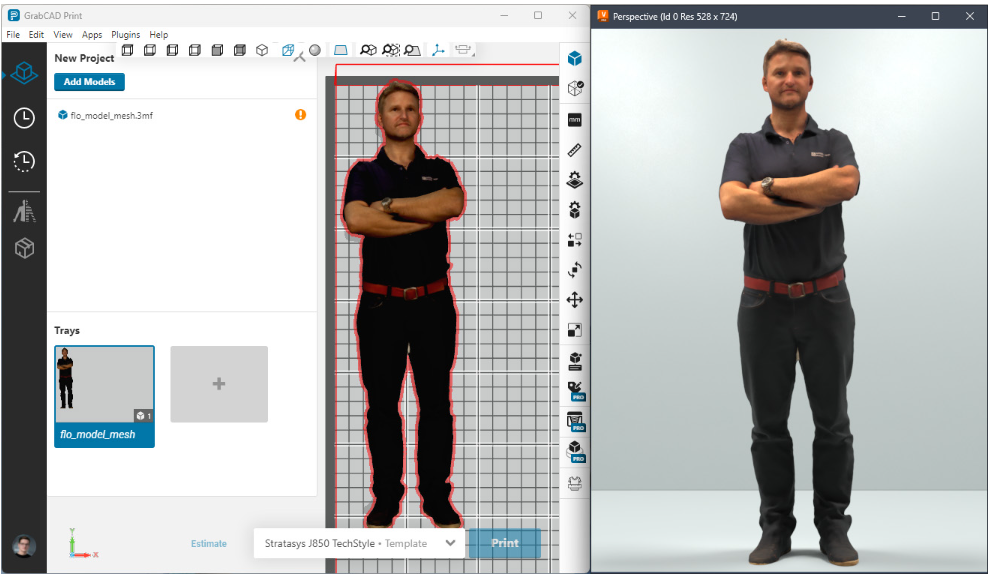989x577 pixels.
Task: Open the PRO cube platform tool
Action: 576,452
